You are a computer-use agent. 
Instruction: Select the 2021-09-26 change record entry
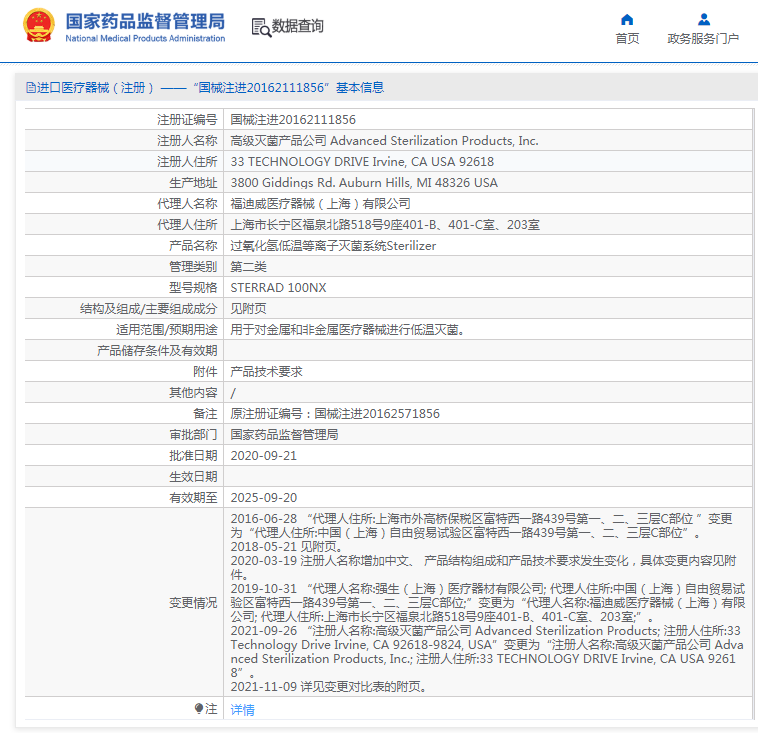[487, 652]
